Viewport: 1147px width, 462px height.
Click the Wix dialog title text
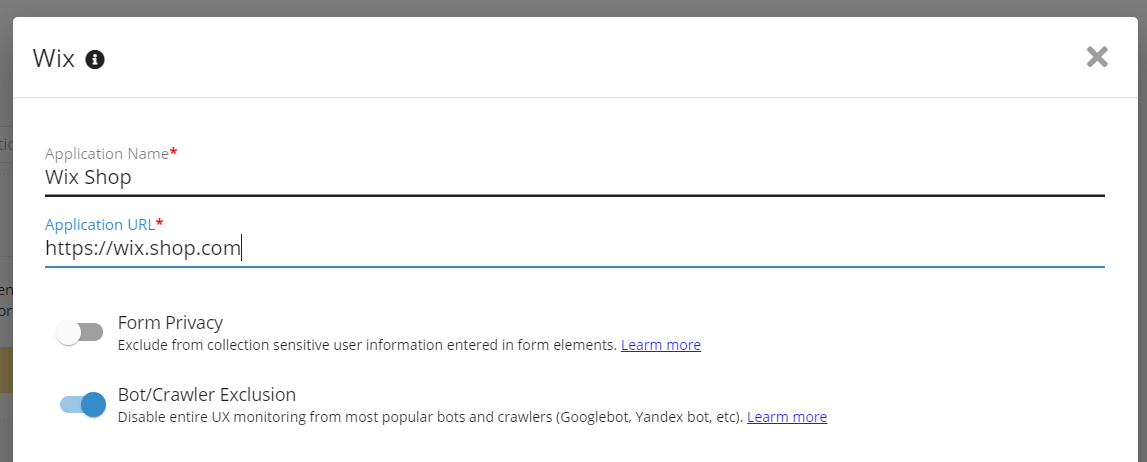click(x=54, y=58)
